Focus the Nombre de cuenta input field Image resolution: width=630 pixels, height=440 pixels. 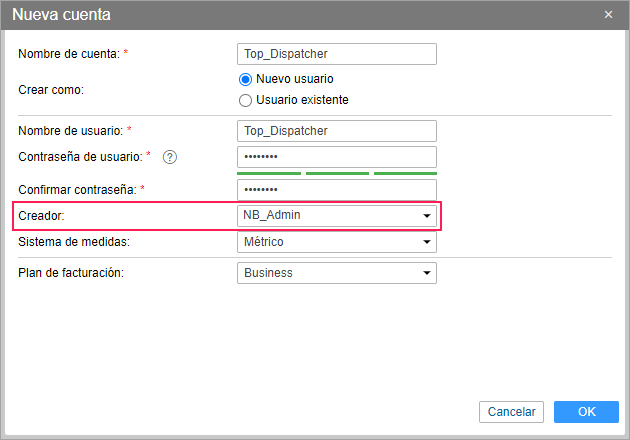[x=337, y=54]
